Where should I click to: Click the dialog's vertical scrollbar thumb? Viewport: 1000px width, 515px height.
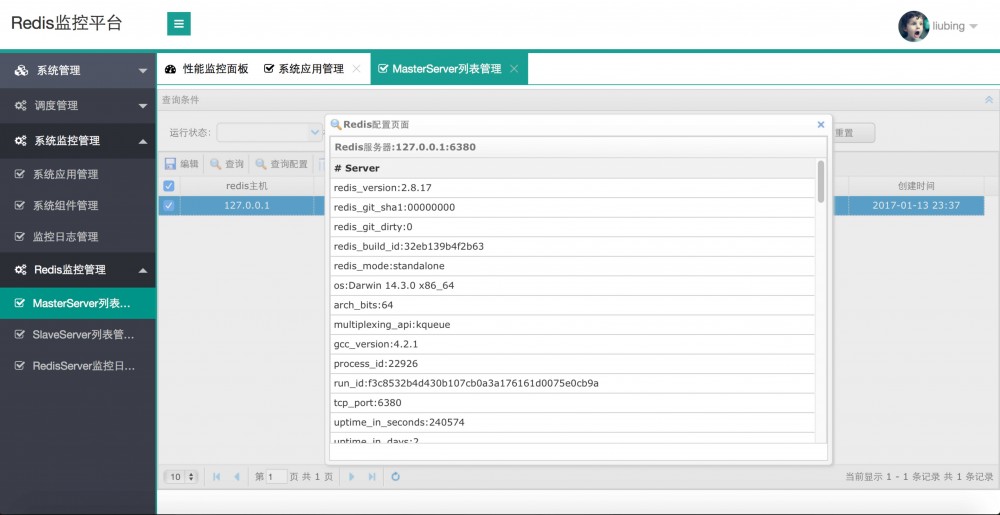tap(821, 181)
